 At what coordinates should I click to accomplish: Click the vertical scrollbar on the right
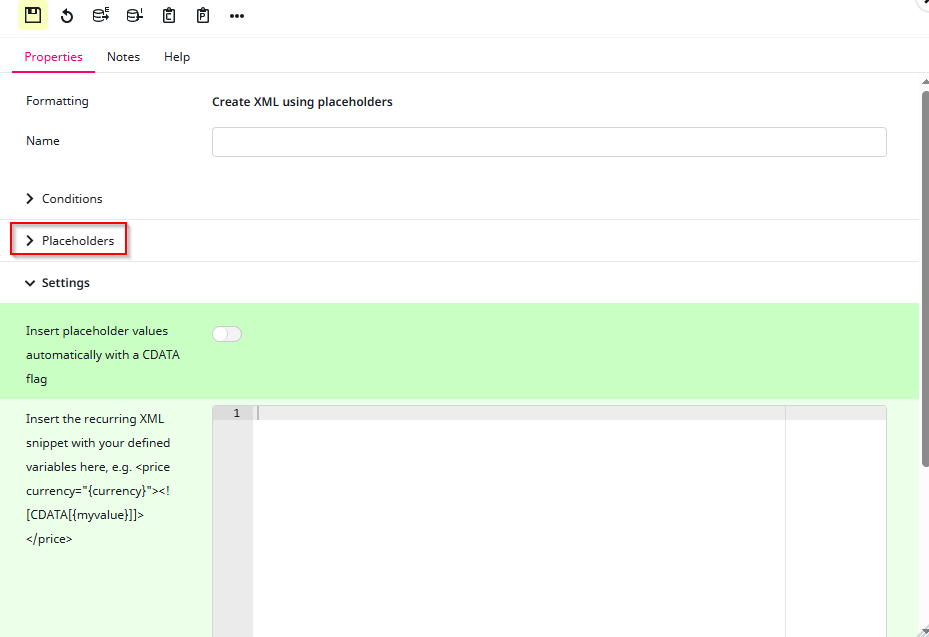tap(924, 280)
